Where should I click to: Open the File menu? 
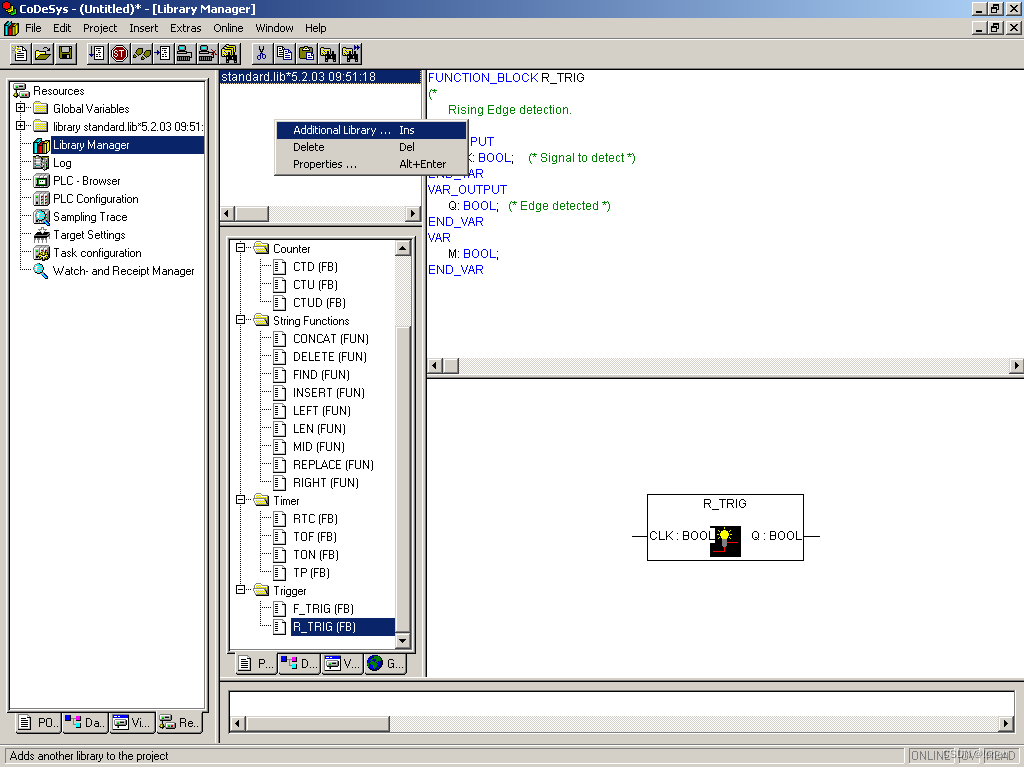pos(33,28)
